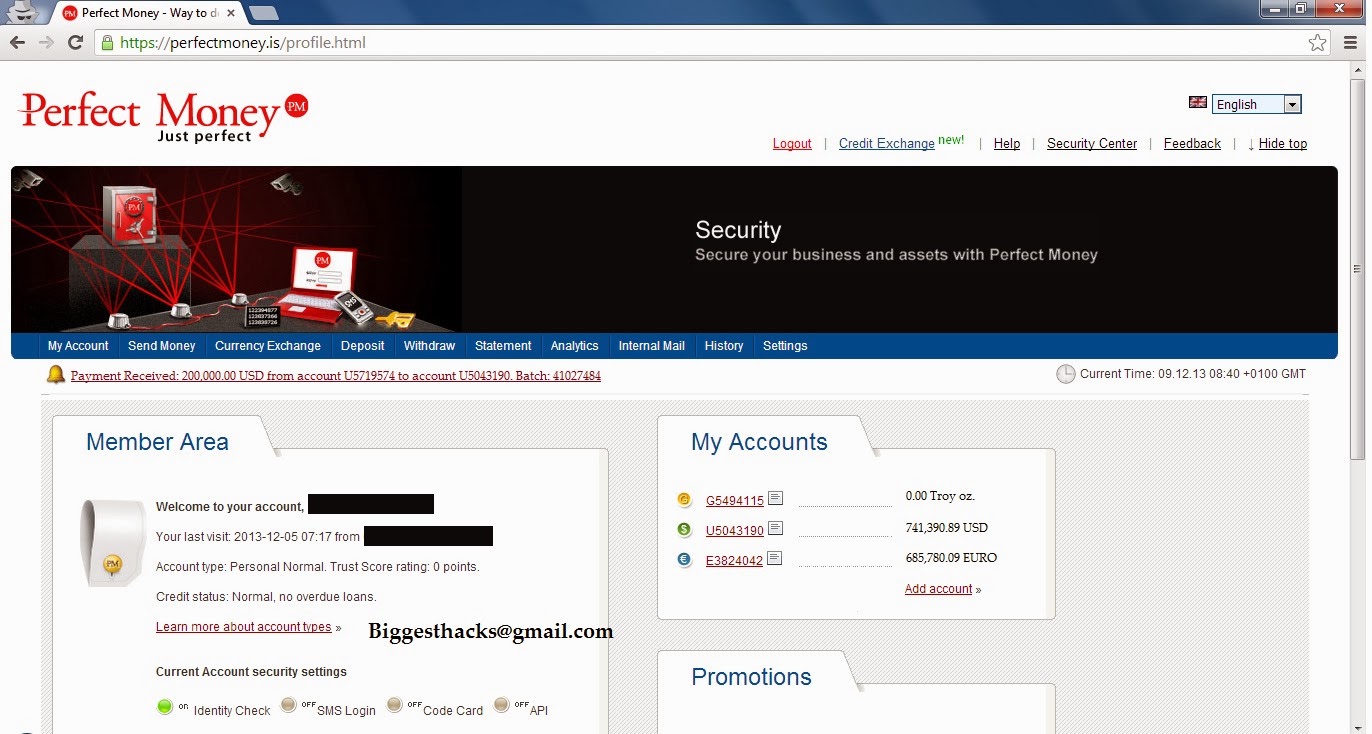Open the Payment Received notification link
This screenshot has height=734, width=1372.
[x=336, y=376]
